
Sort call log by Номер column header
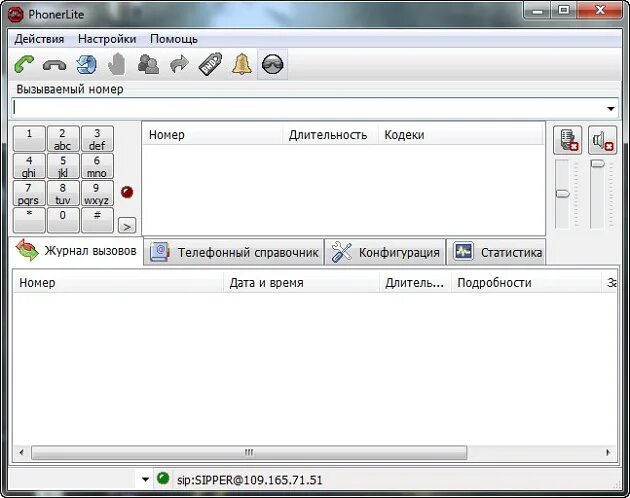pyautogui.click(x=118, y=283)
